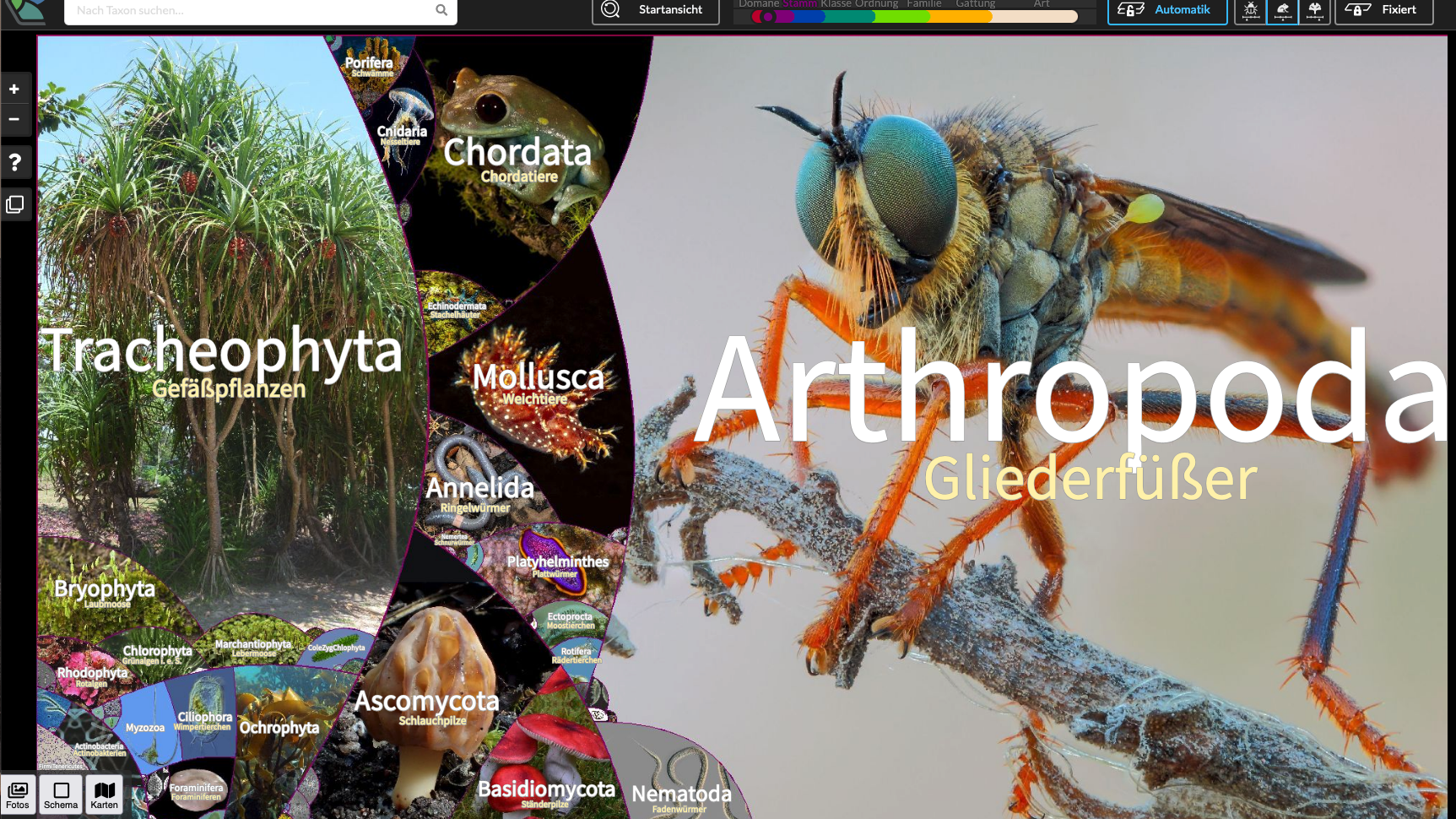Image resolution: width=1456 pixels, height=819 pixels.
Task: Switch to Schema view
Action: pos(61,795)
